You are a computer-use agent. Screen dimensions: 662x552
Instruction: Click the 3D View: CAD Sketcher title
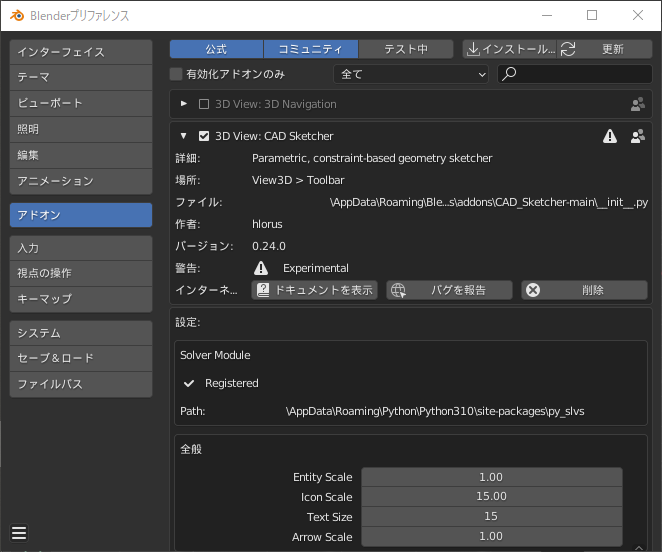[x=274, y=136]
